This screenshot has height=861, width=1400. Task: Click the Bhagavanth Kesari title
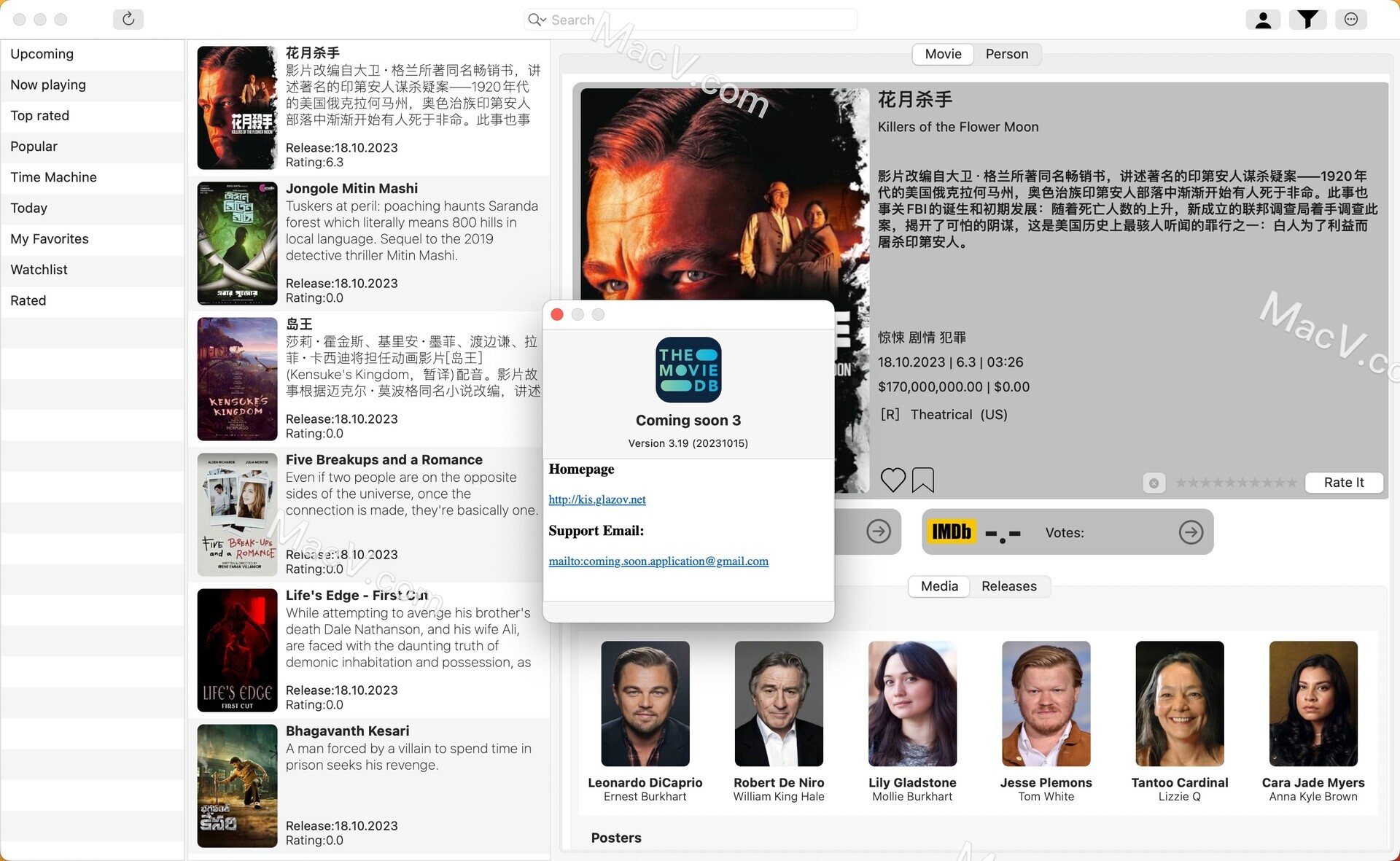click(347, 731)
